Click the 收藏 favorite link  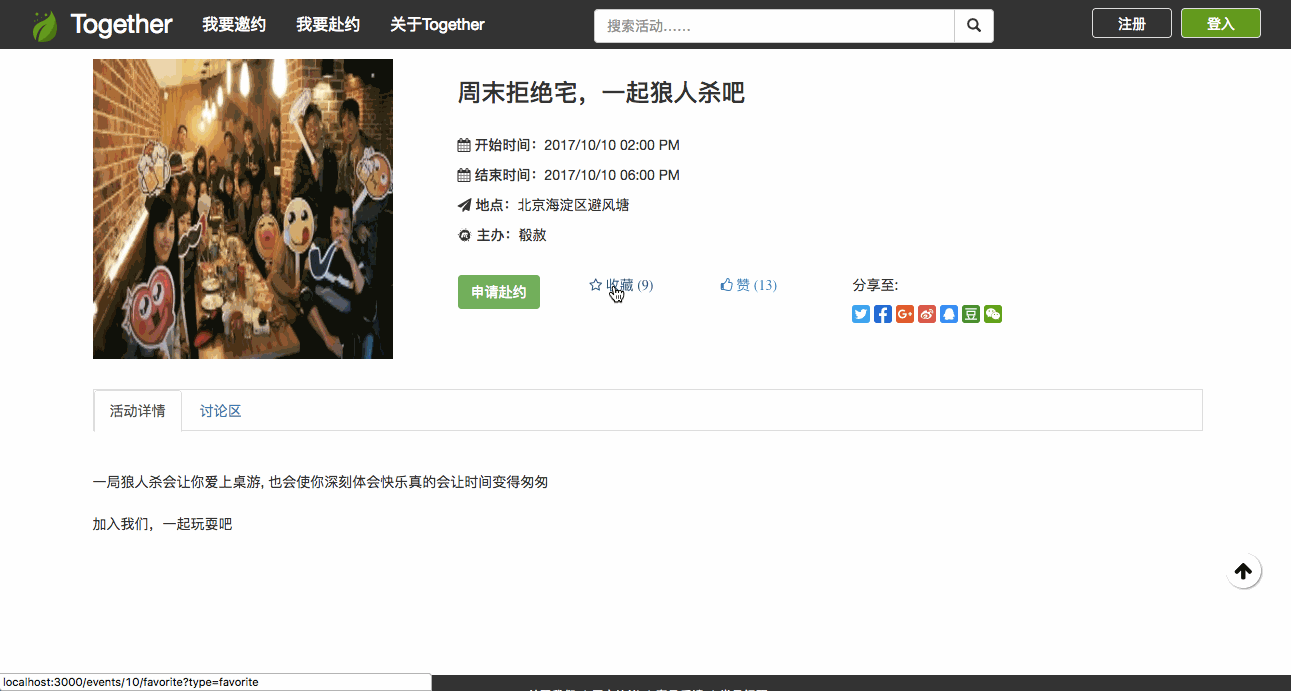click(621, 285)
